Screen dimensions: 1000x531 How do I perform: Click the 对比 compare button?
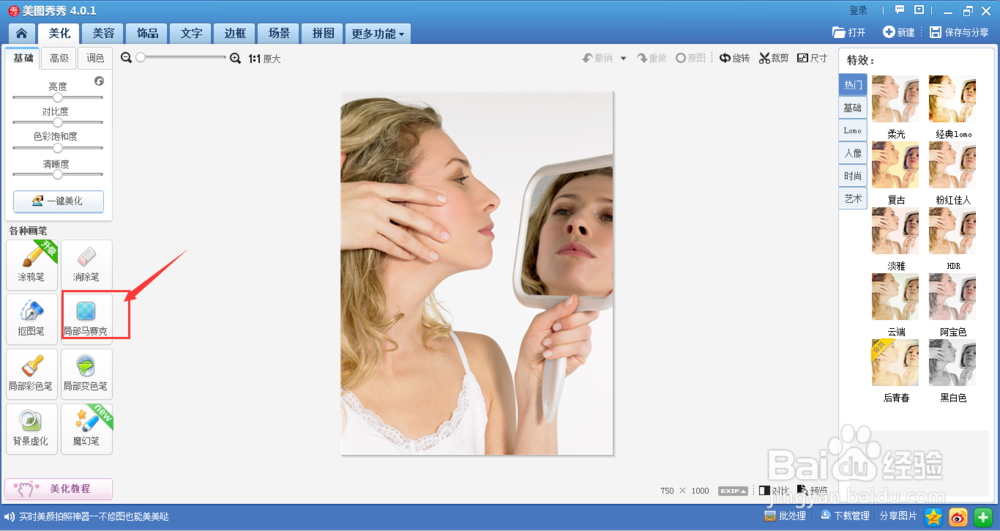pos(774,490)
